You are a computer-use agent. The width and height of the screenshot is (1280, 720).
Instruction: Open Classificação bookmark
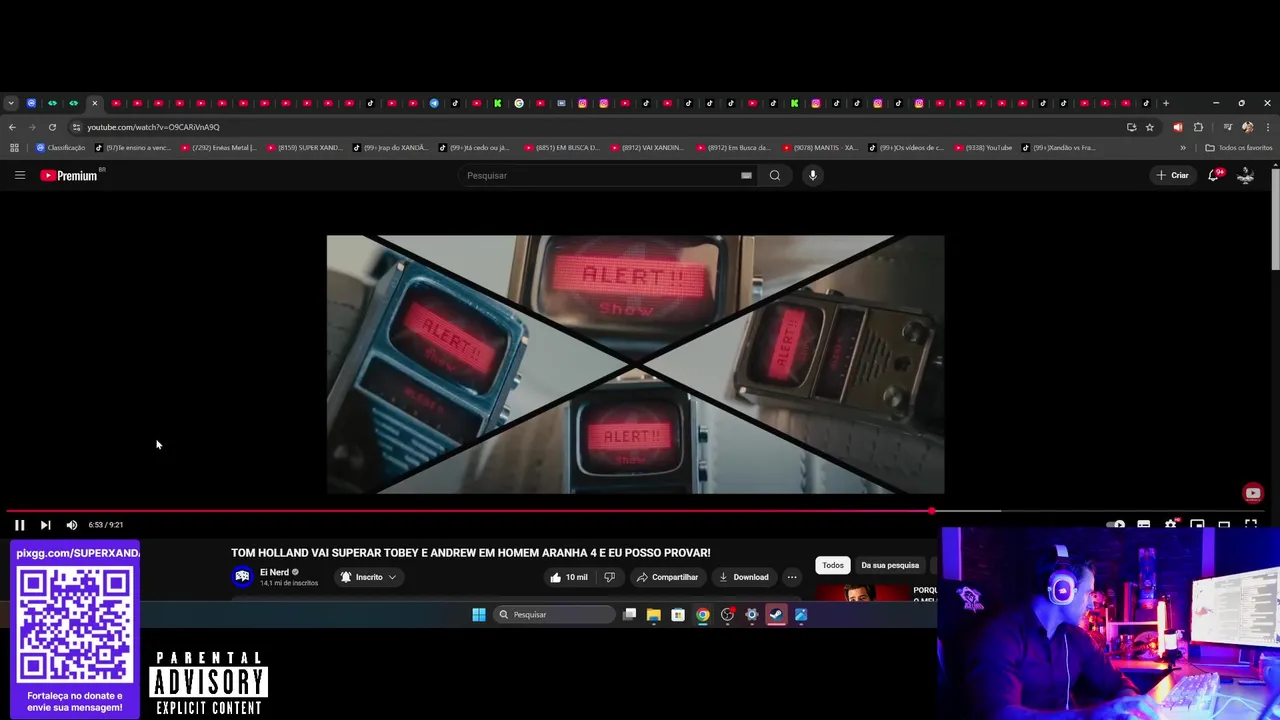pyautogui.click(x=60, y=148)
